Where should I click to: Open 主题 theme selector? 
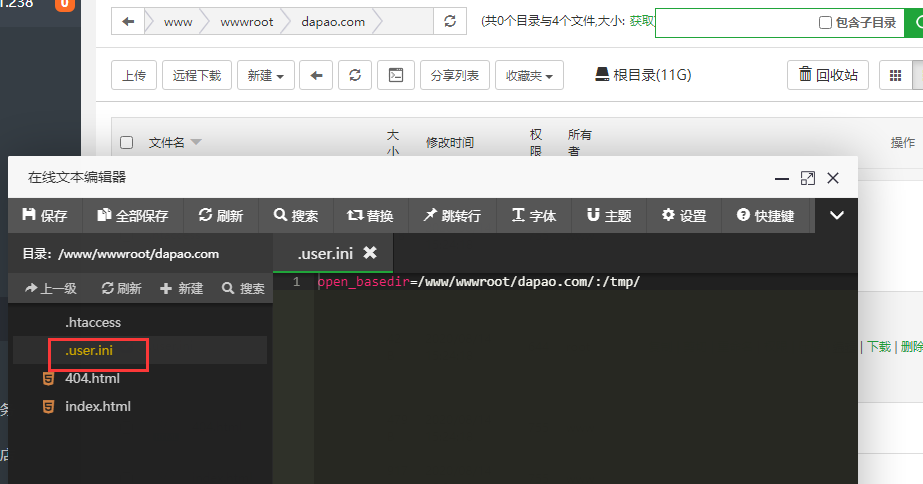[x=609, y=216]
